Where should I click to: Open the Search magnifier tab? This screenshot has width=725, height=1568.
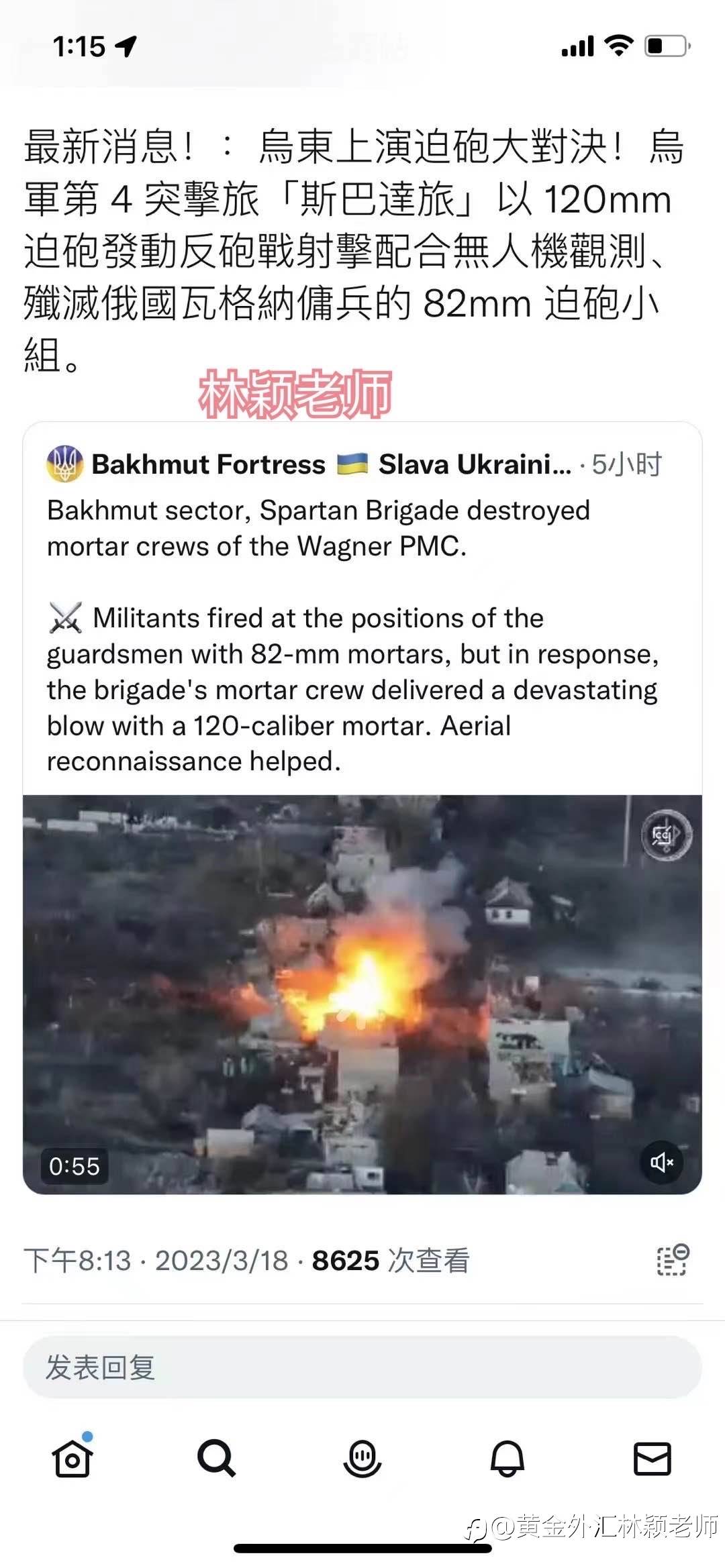click(216, 1458)
